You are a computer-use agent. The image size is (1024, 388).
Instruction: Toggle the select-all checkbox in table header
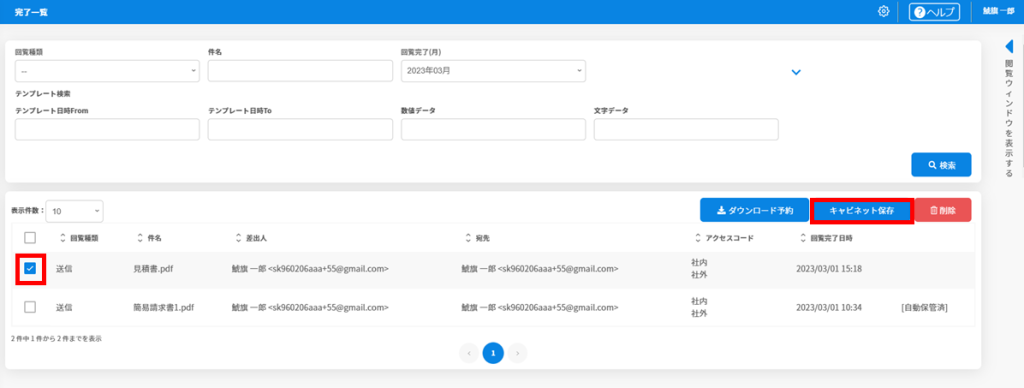tap(30, 238)
